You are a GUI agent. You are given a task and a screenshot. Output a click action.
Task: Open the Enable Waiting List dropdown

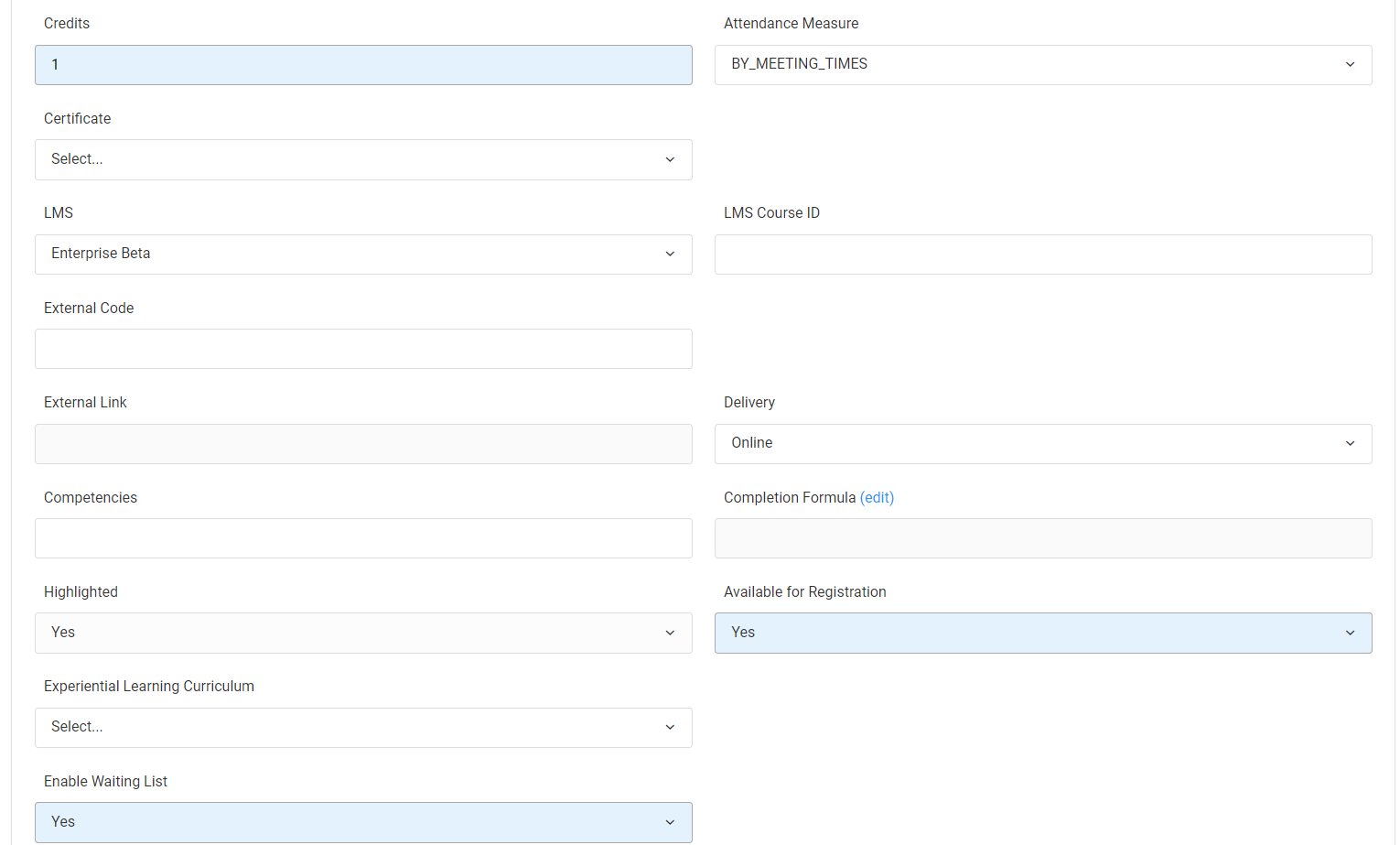[363, 822]
